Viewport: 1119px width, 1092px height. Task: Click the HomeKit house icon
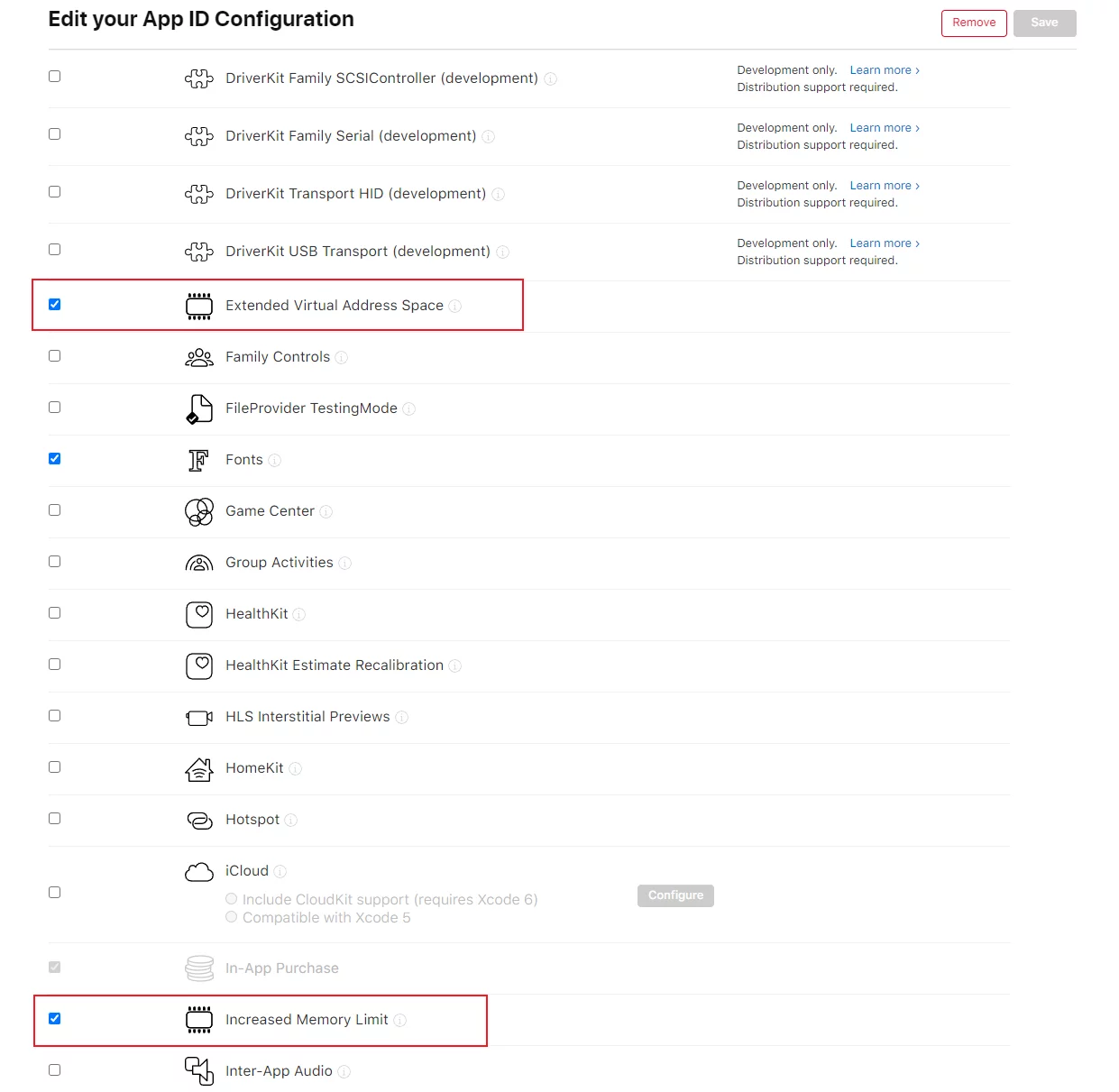click(198, 768)
